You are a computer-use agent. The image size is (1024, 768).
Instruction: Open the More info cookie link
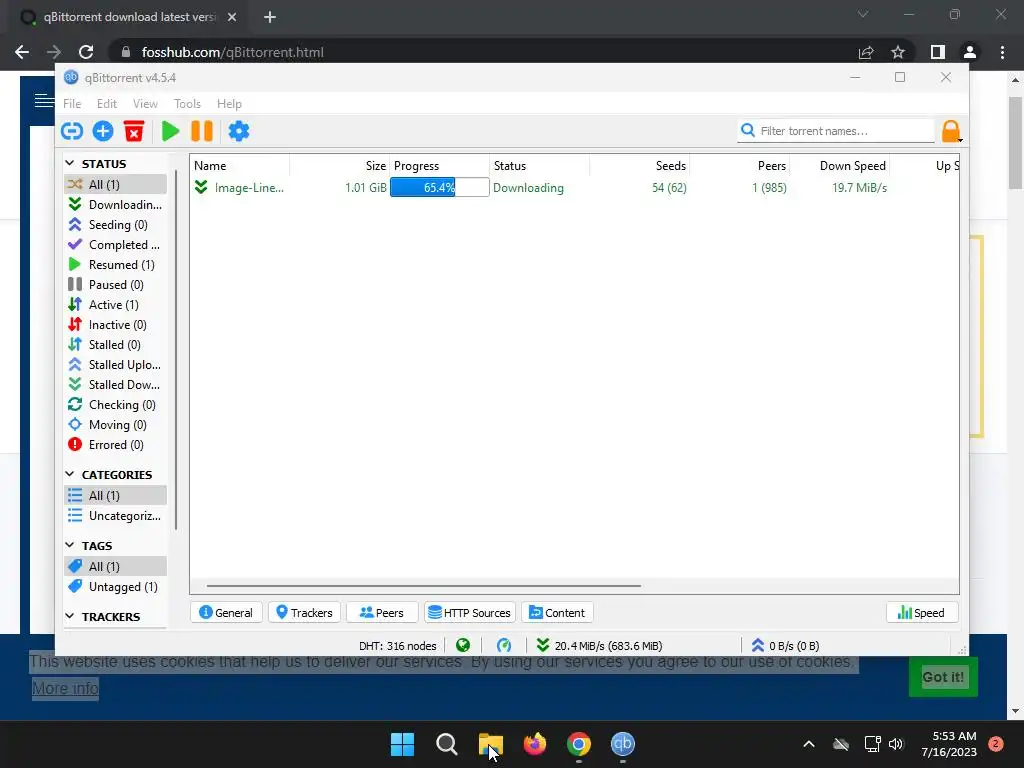tap(65, 688)
